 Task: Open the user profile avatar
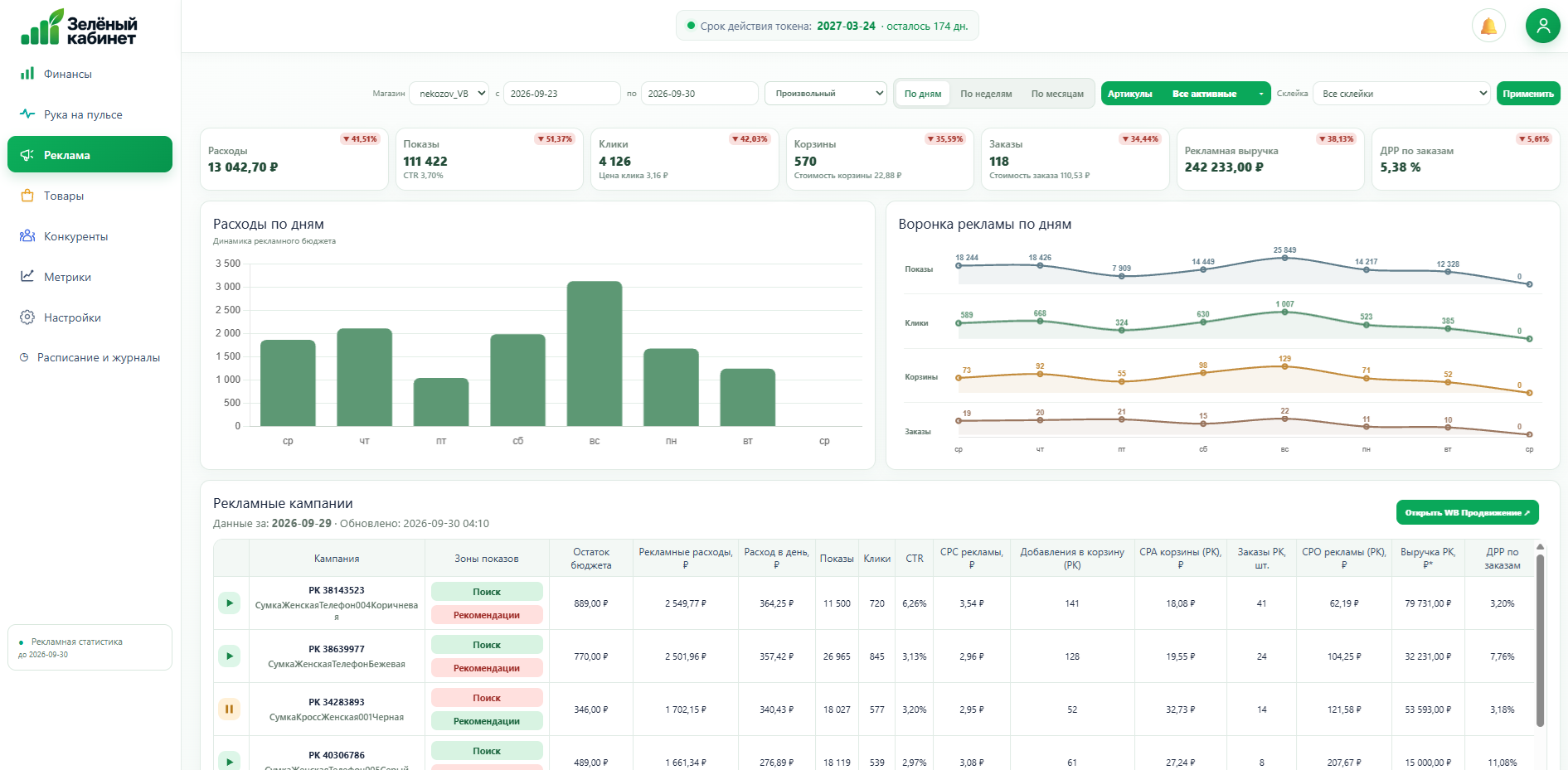coord(1542,26)
